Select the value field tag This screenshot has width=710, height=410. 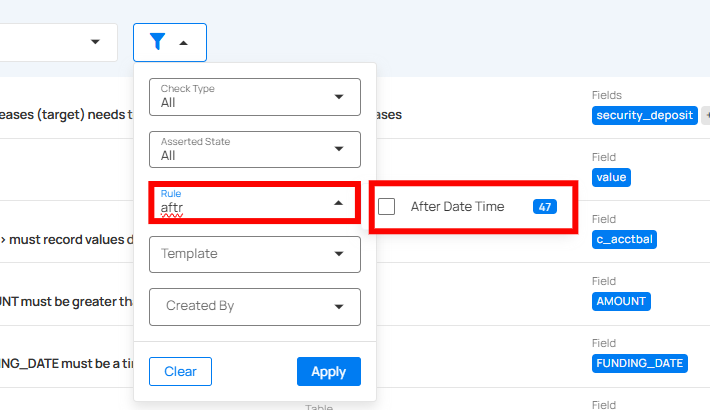click(x=611, y=177)
